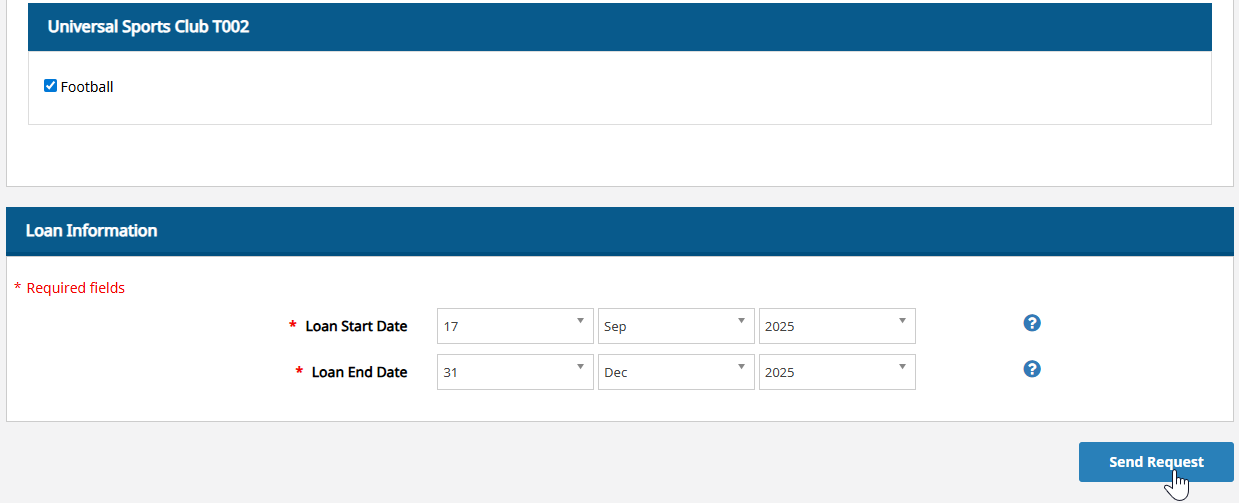Click the Loan Information section header
The height and width of the screenshot is (503, 1239).
point(620,231)
